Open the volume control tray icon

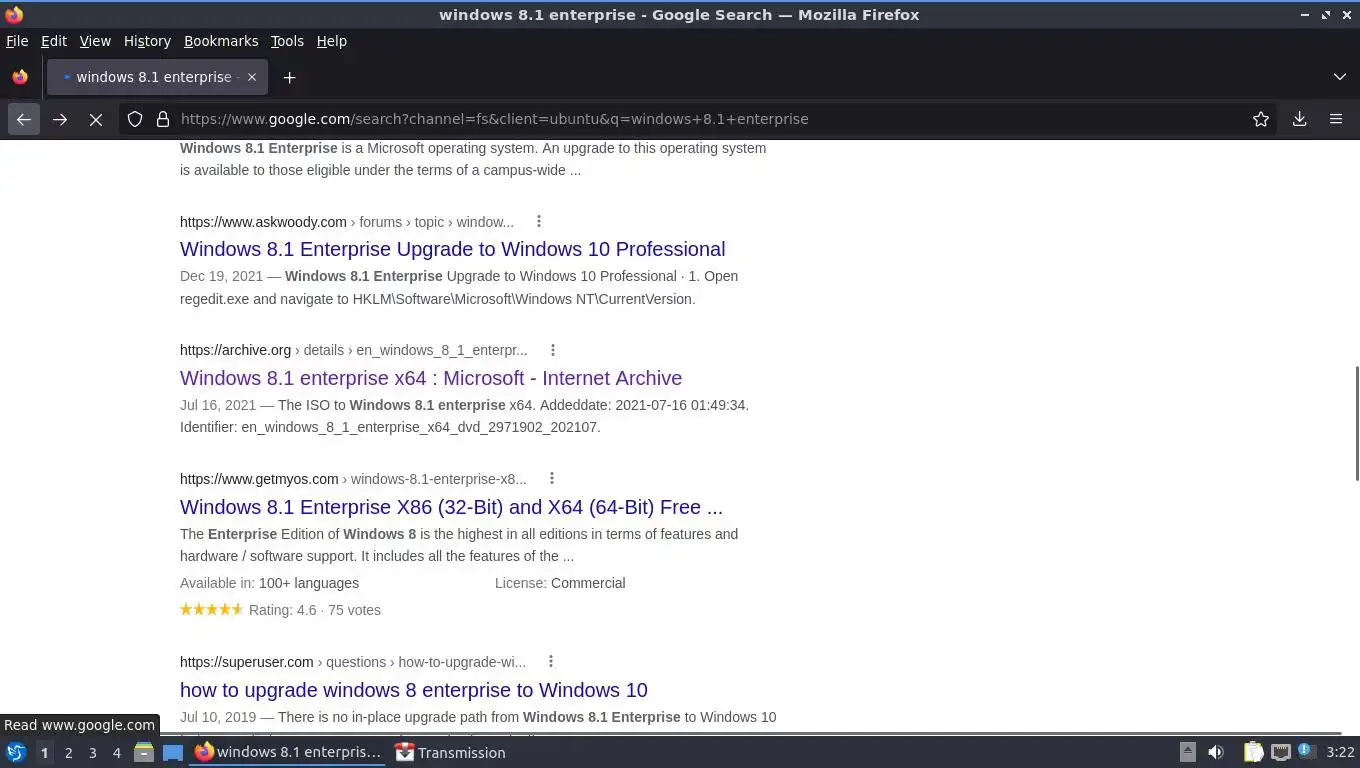(x=1216, y=753)
